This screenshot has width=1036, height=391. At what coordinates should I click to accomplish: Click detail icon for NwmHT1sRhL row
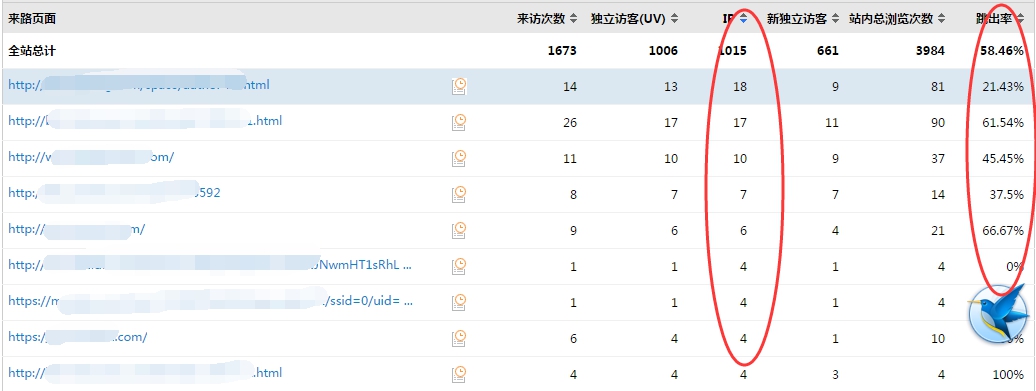coord(459,266)
